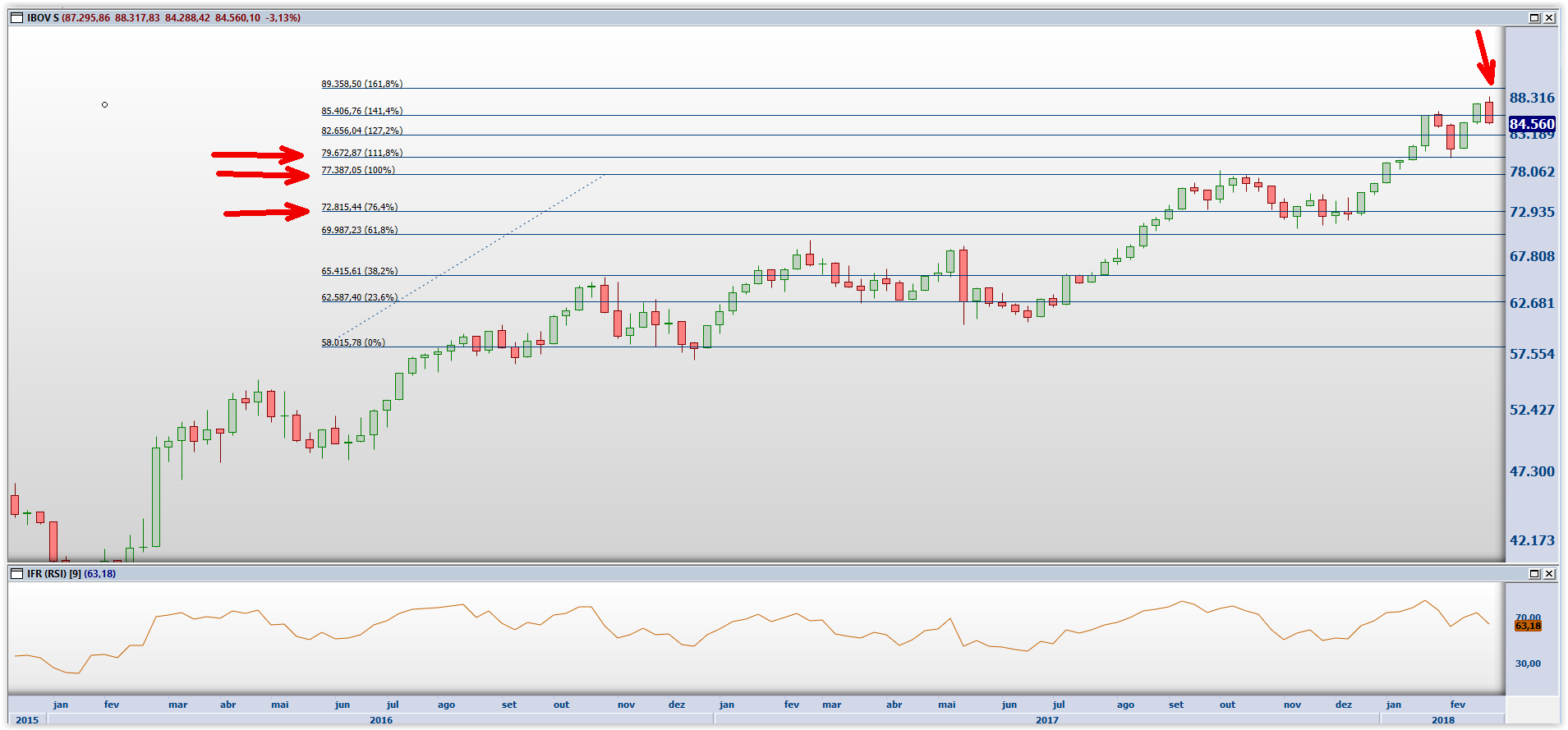Image resolution: width=1568 pixels, height=730 pixels.
Task: Click the highlighted 84.560 current price tag
Action: coord(1532,124)
